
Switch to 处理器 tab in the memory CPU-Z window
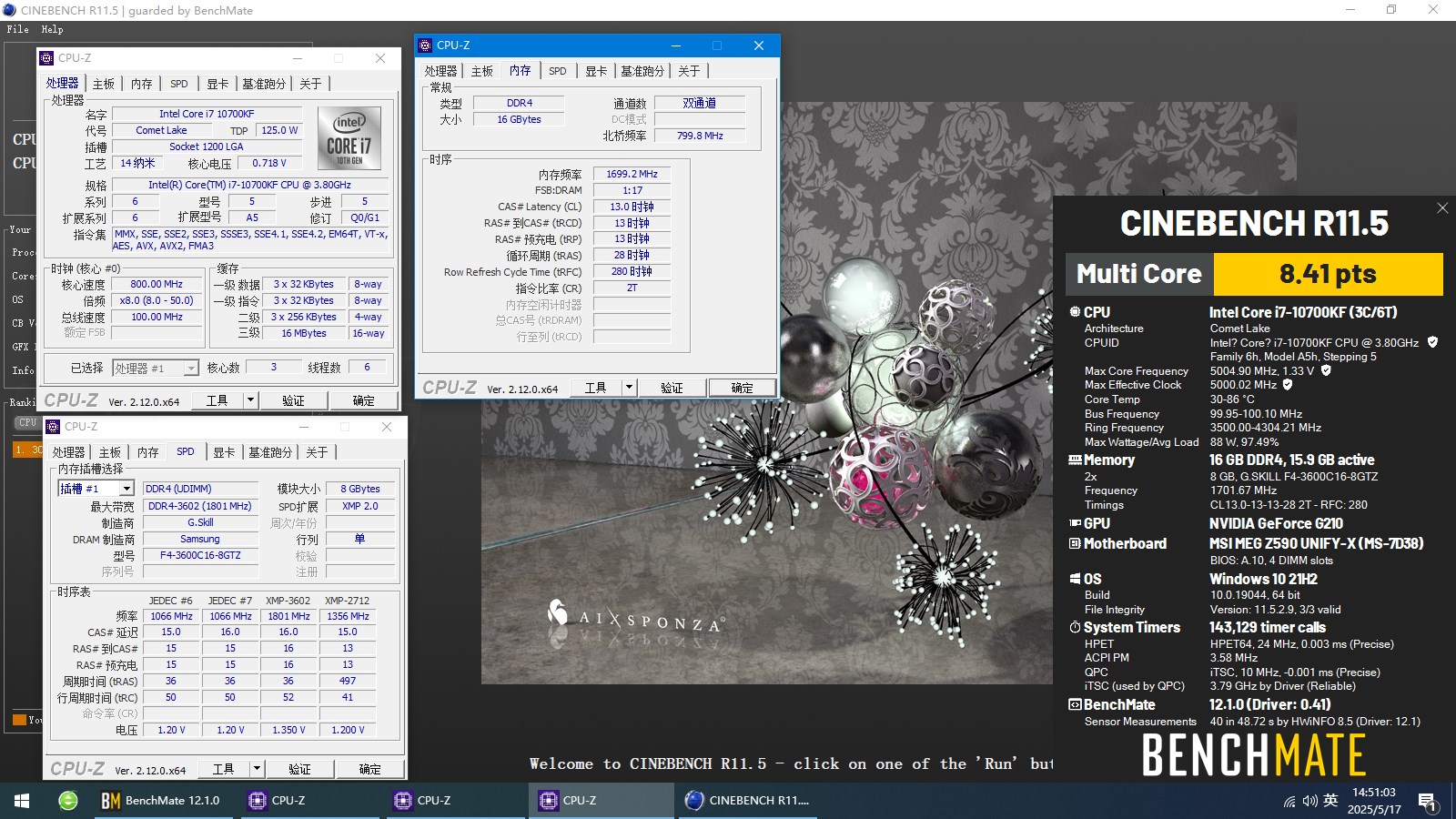pos(440,71)
